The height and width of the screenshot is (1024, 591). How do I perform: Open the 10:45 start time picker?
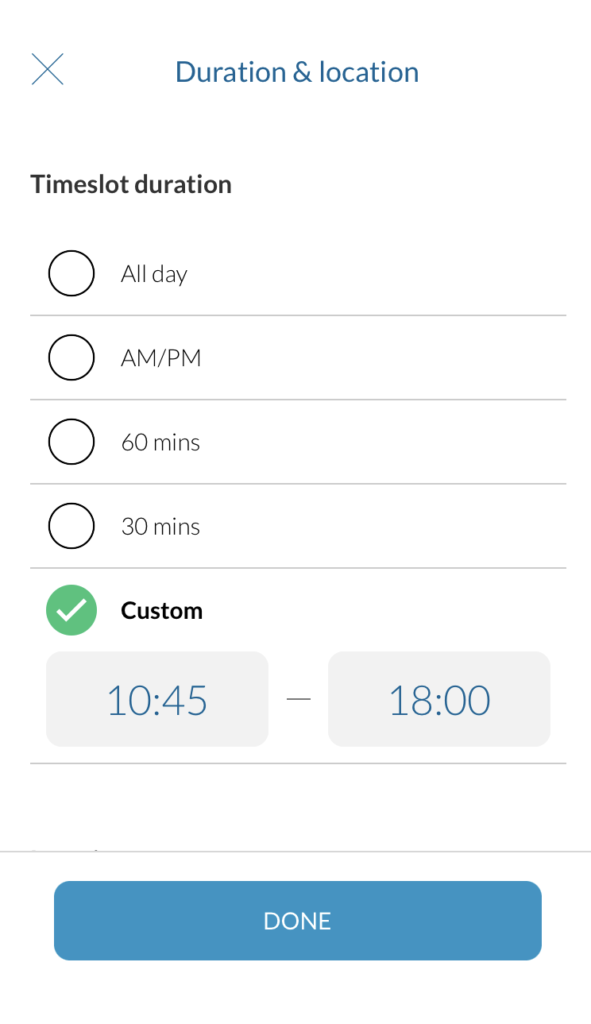point(157,699)
